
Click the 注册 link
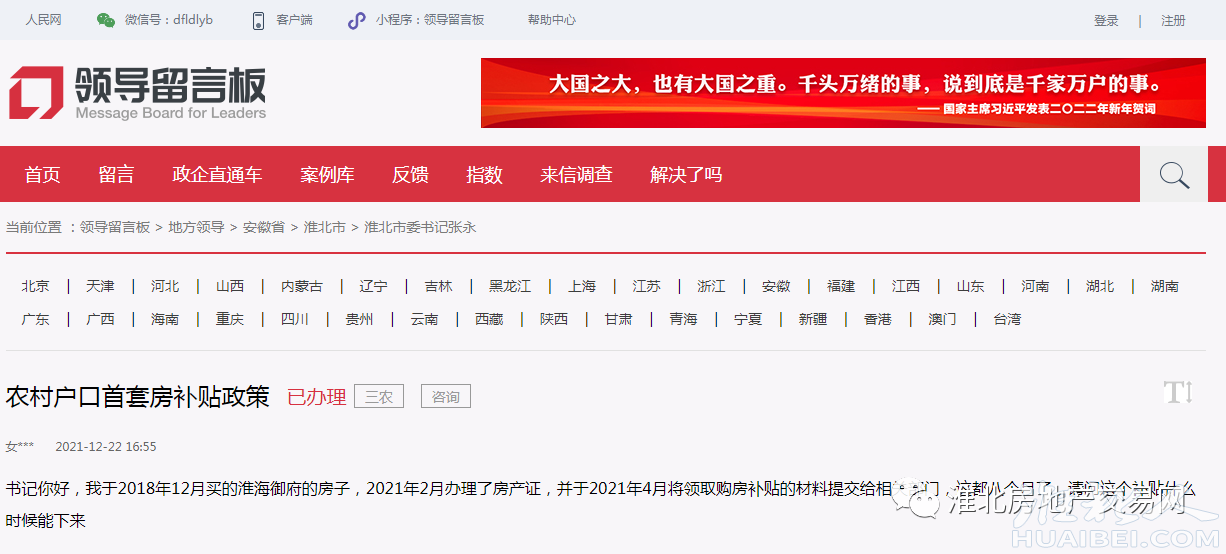[1173, 21]
